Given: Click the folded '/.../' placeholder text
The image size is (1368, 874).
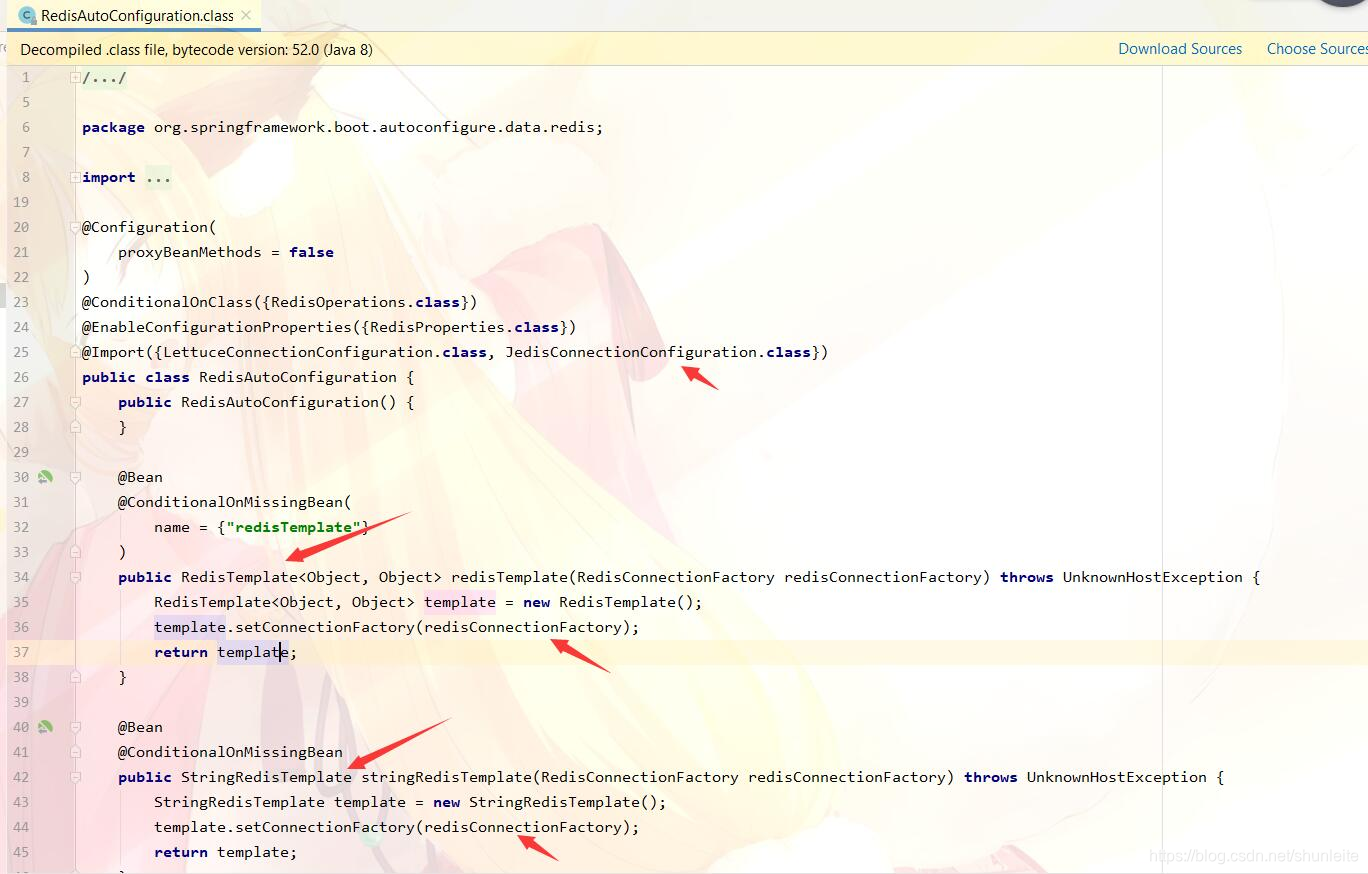Looking at the screenshot, I should click(x=104, y=77).
